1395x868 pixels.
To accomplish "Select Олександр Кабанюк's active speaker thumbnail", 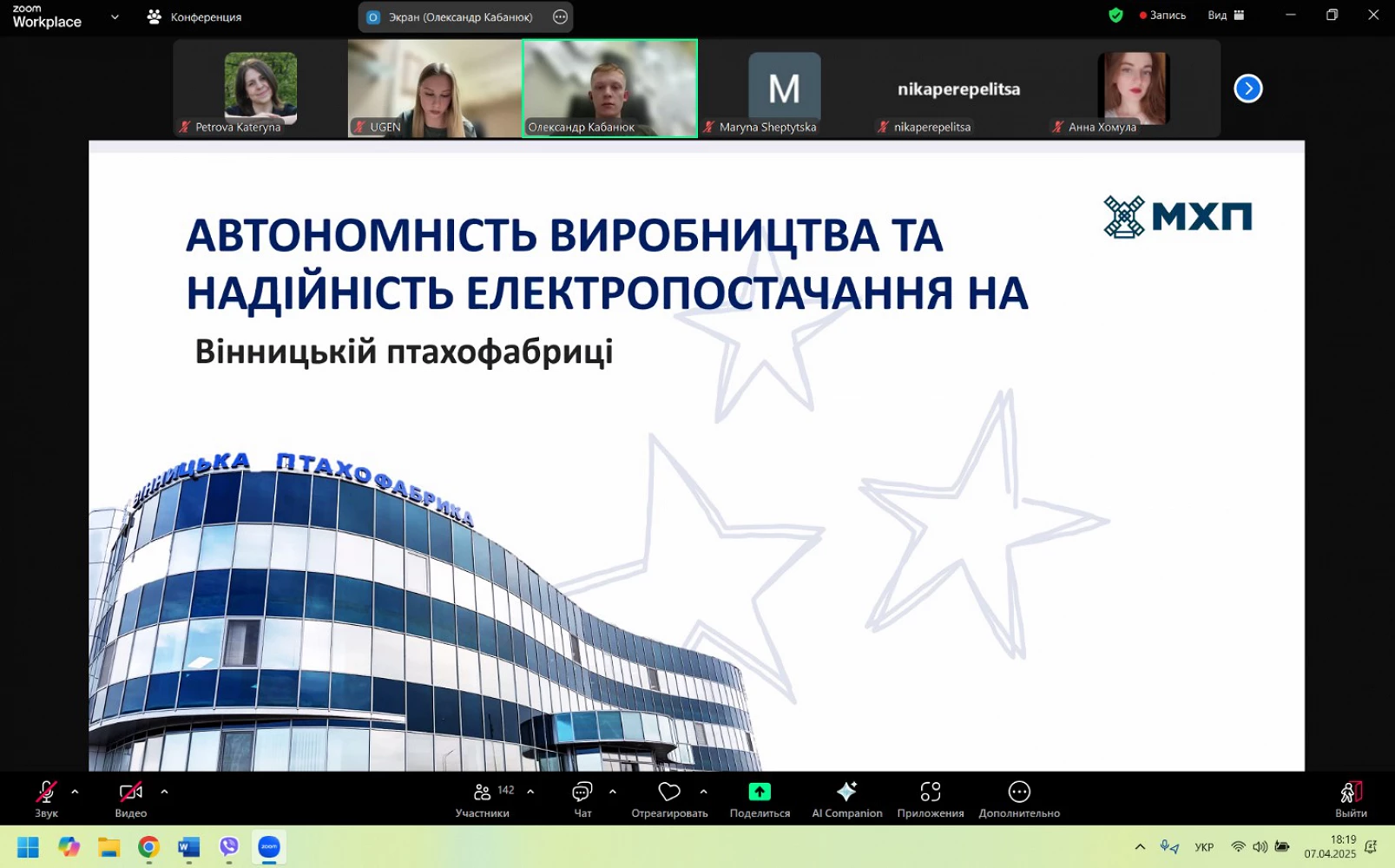I will [609, 89].
